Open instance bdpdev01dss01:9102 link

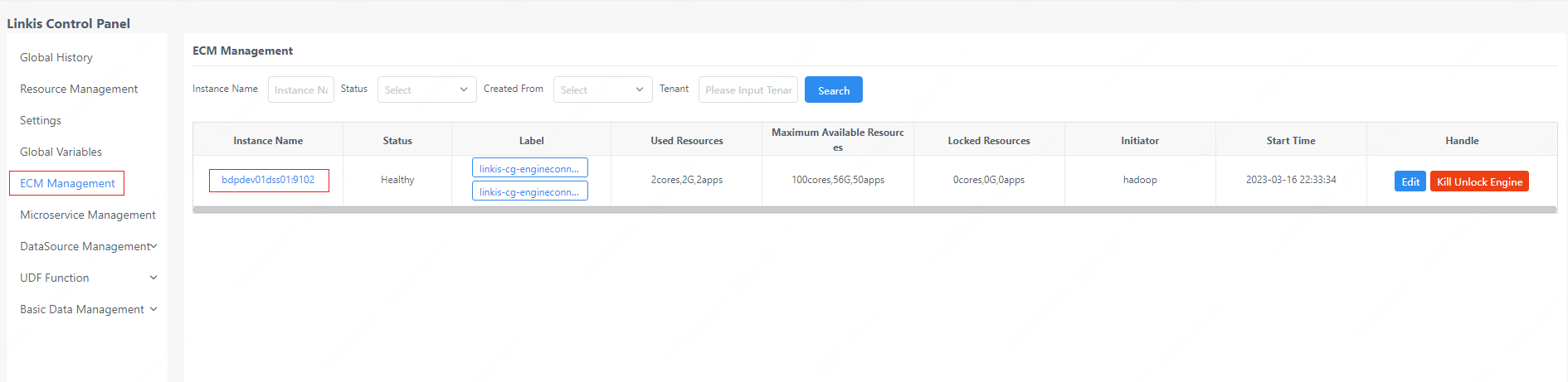(268, 180)
